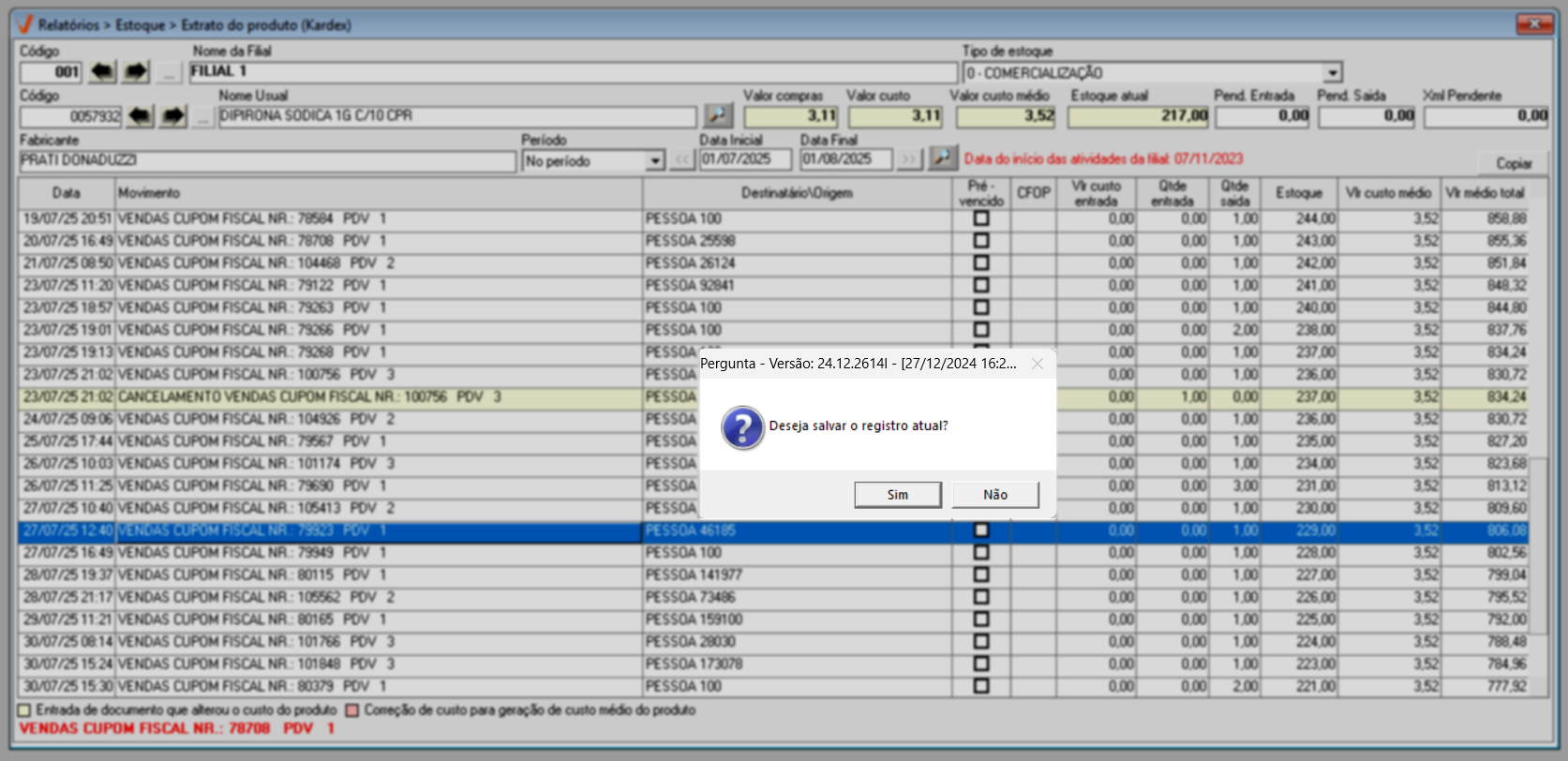1568x761 pixels.
Task: Check Pré-vencido for cupom fiscal 78584 row
Action: 981,218
